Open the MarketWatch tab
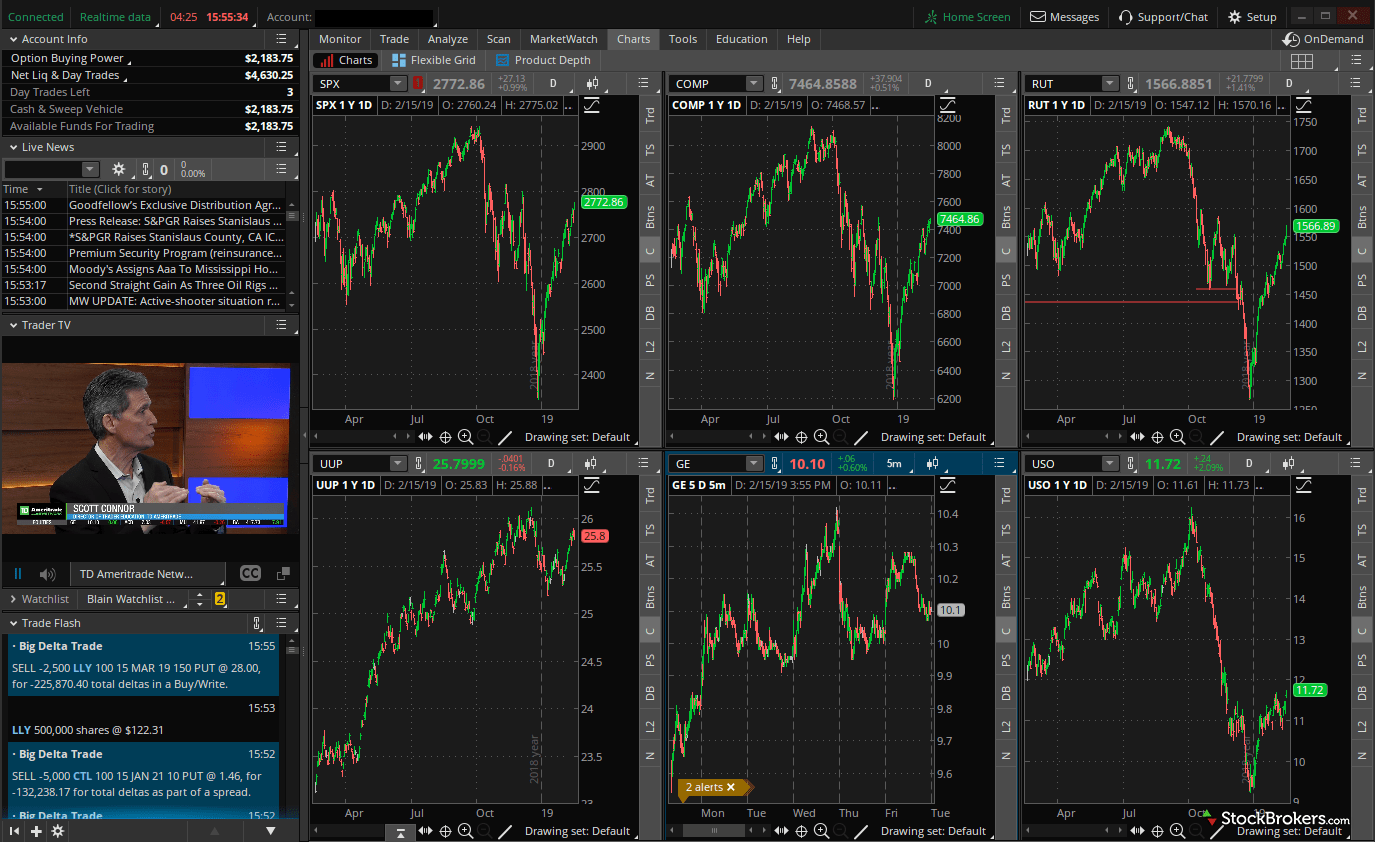1375x842 pixels. (564, 39)
